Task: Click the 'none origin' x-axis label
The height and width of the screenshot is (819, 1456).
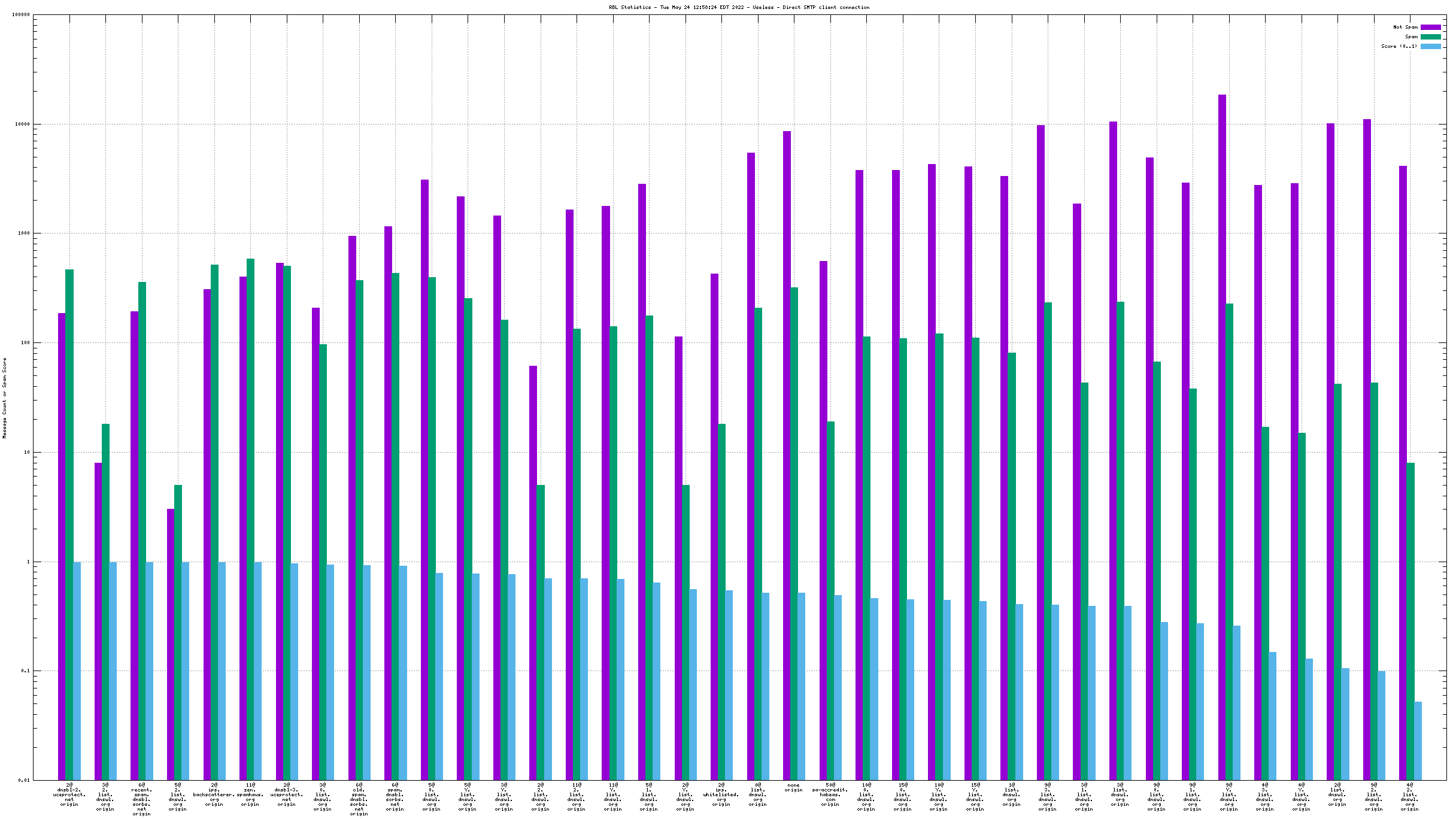Action: coord(794,787)
